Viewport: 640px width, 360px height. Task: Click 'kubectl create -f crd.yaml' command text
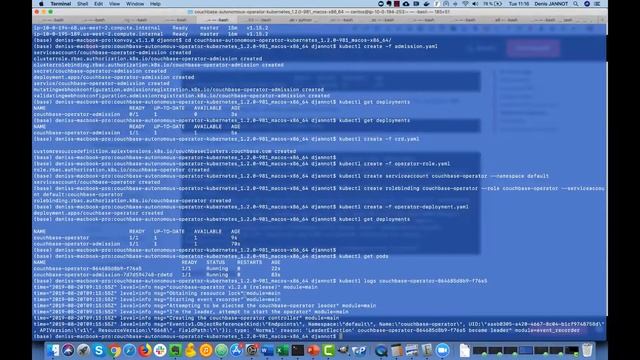tap(379, 139)
